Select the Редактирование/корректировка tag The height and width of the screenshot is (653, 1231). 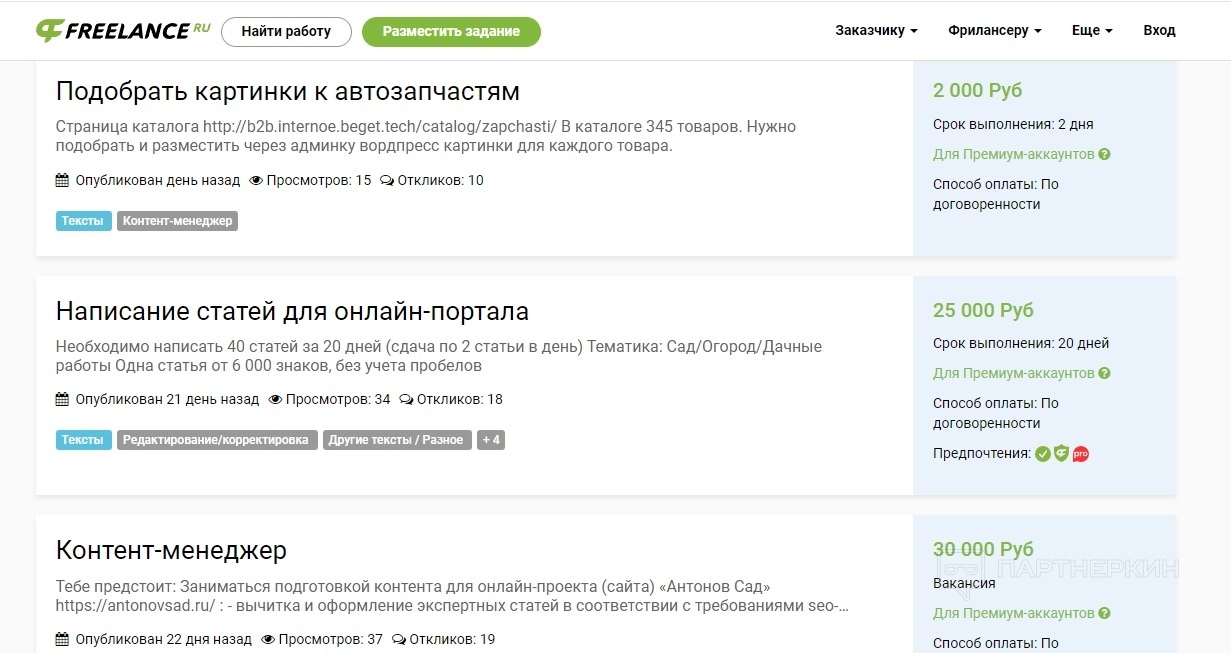217,440
